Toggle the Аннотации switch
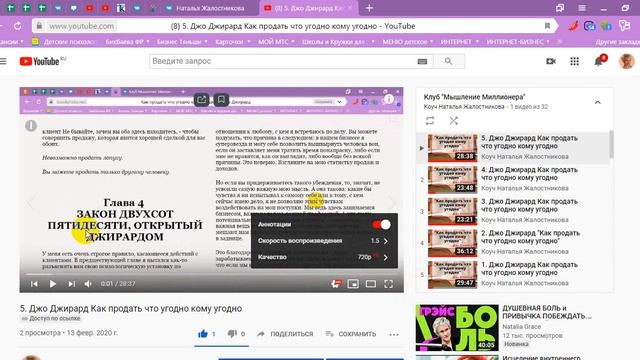 point(381,224)
